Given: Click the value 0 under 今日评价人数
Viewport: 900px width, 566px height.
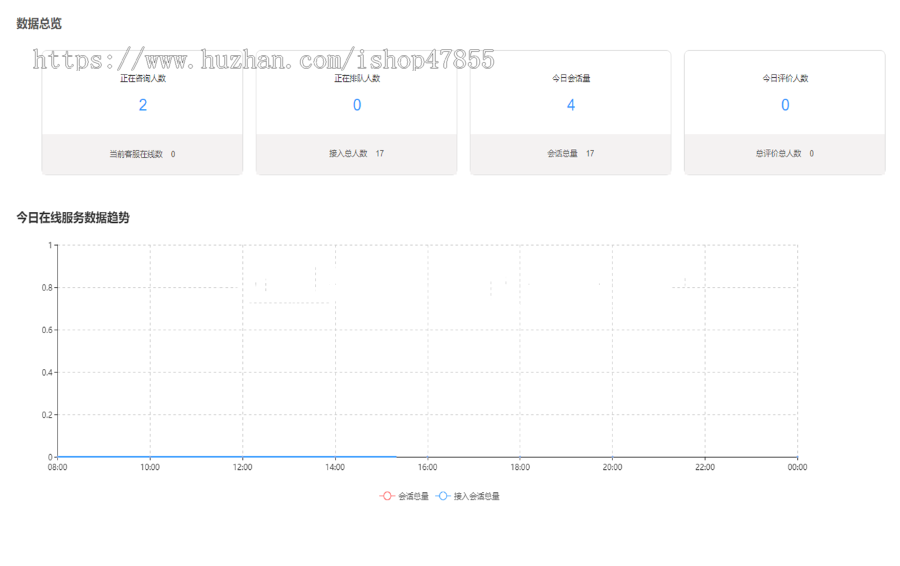Looking at the screenshot, I should [785, 105].
